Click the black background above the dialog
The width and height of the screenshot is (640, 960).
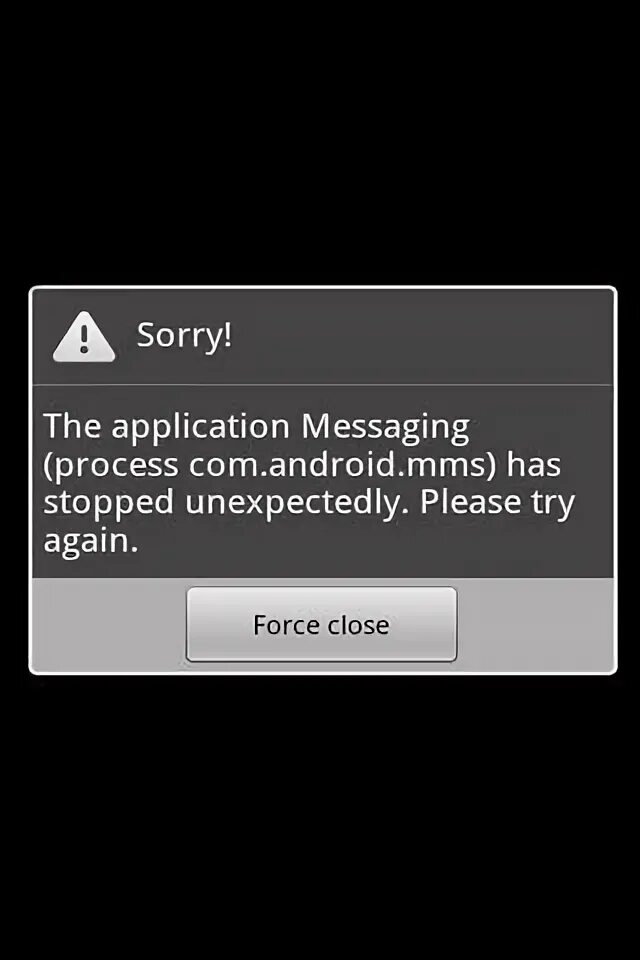(320, 142)
